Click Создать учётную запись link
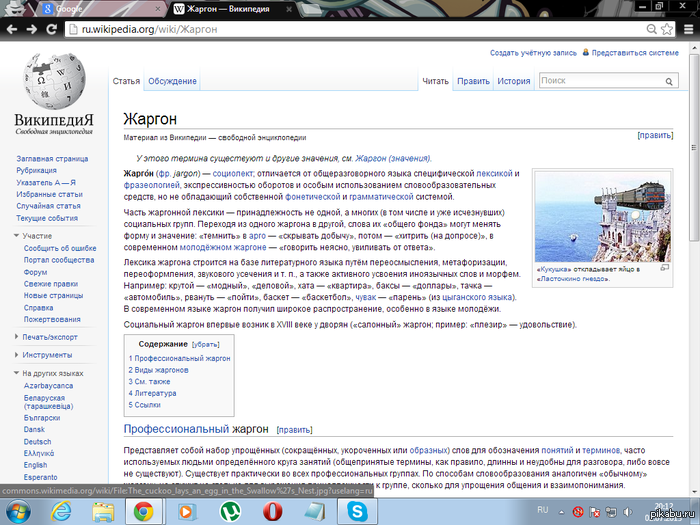700x525 pixels. [x=533, y=53]
